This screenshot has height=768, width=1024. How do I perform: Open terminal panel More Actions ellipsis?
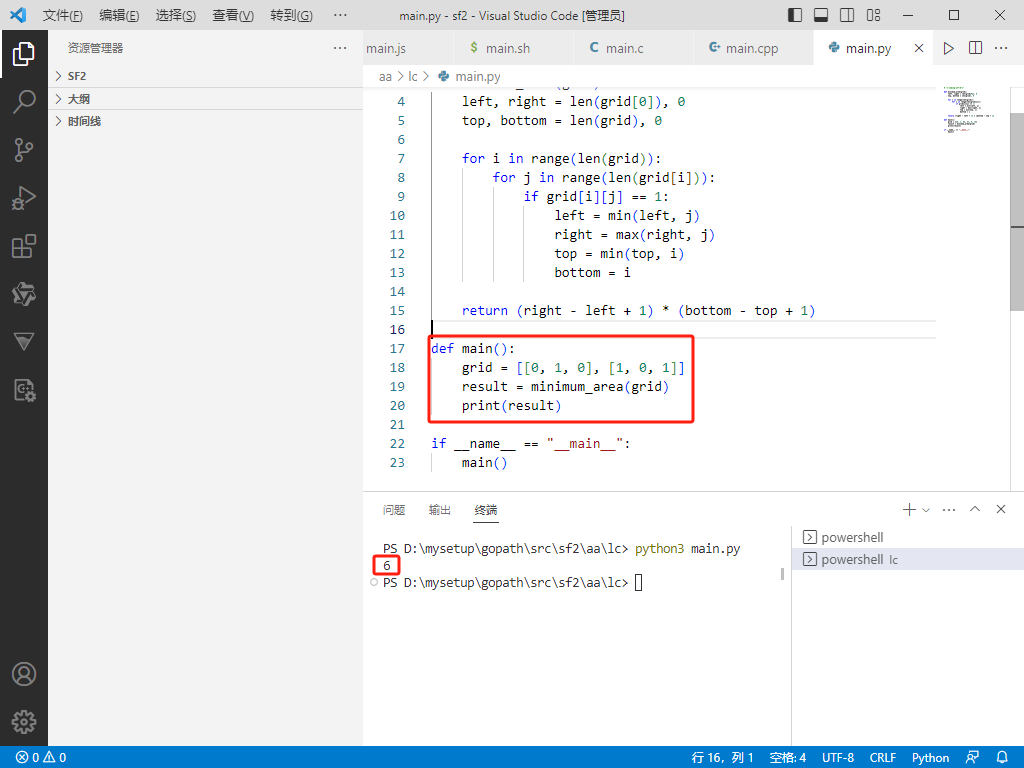[x=949, y=509]
